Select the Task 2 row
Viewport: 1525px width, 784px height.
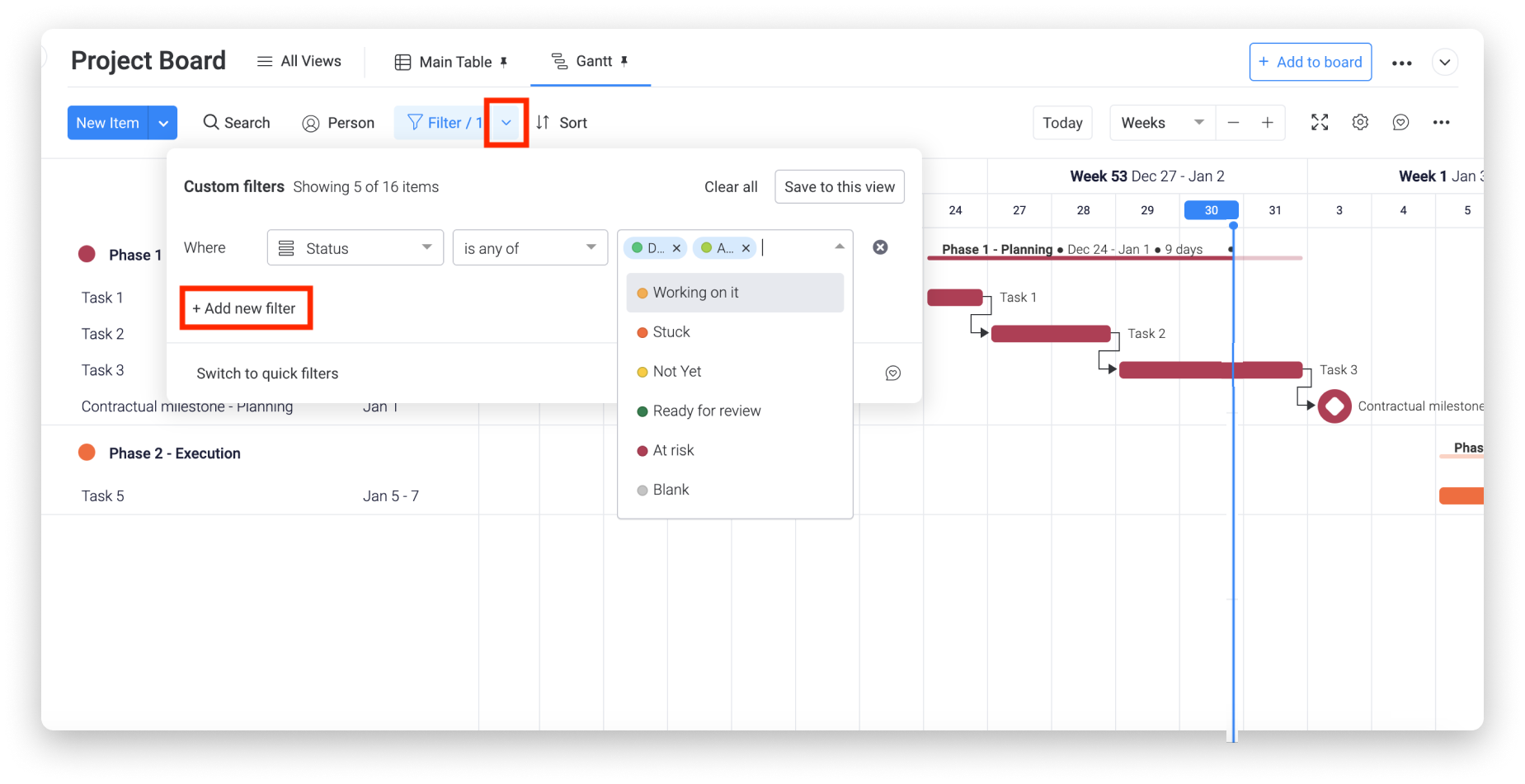102,334
